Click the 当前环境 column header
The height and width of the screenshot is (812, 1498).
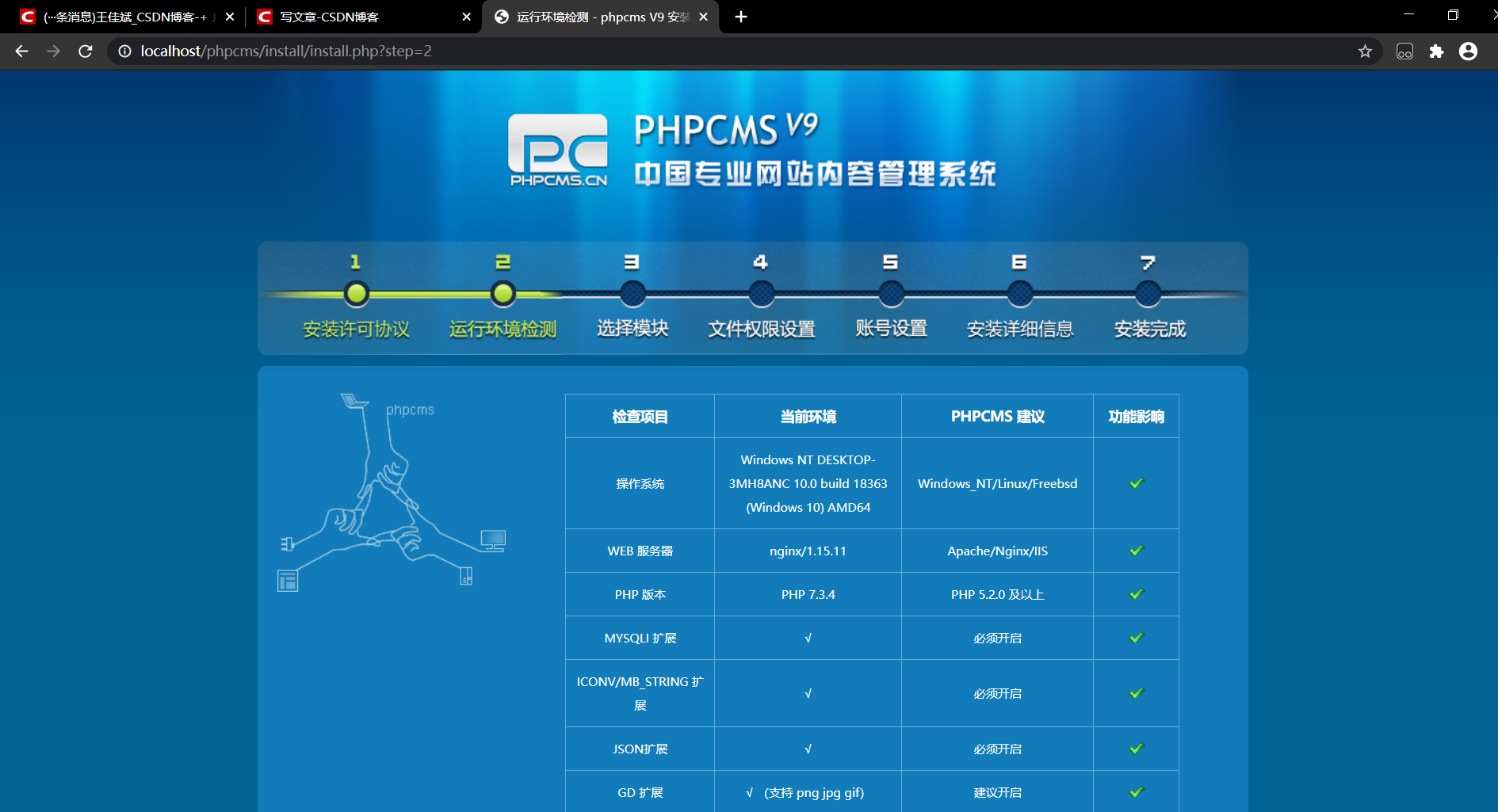[x=808, y=417]
